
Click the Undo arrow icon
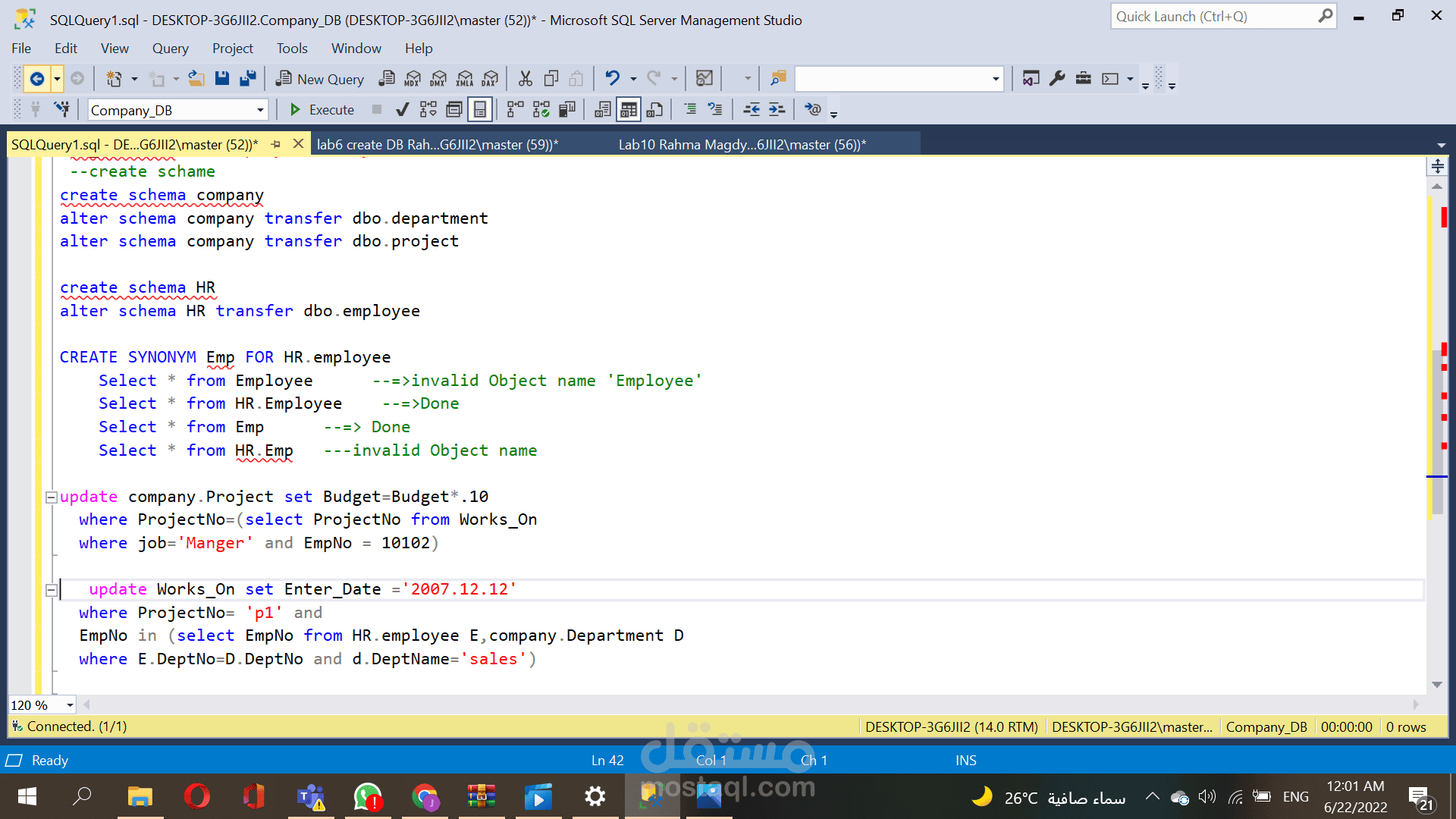613,78
